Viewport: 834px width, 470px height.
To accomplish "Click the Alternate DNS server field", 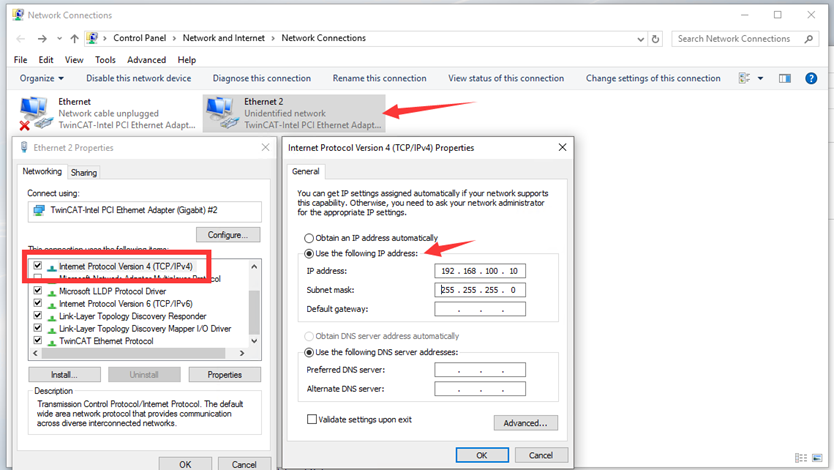I will [480, 389].
